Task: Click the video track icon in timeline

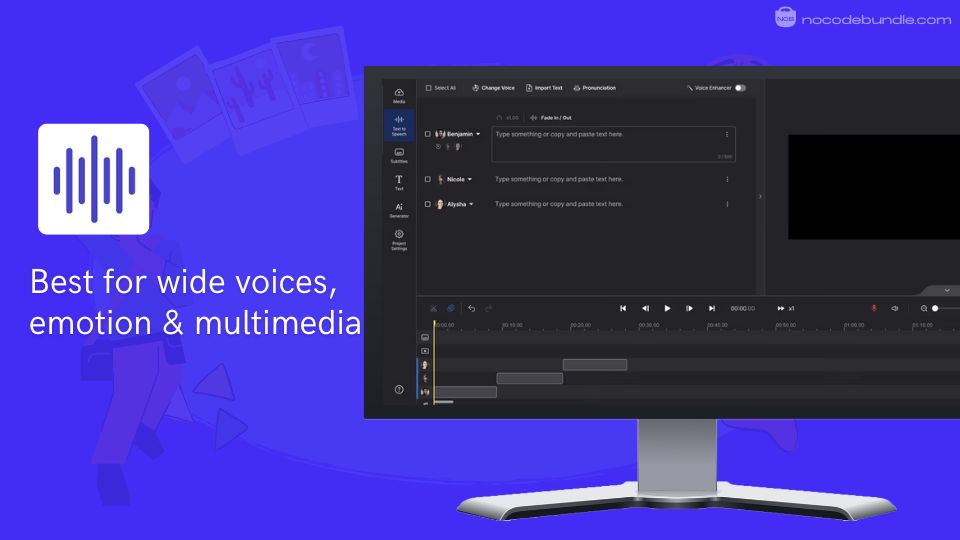Action: [426, 351]
